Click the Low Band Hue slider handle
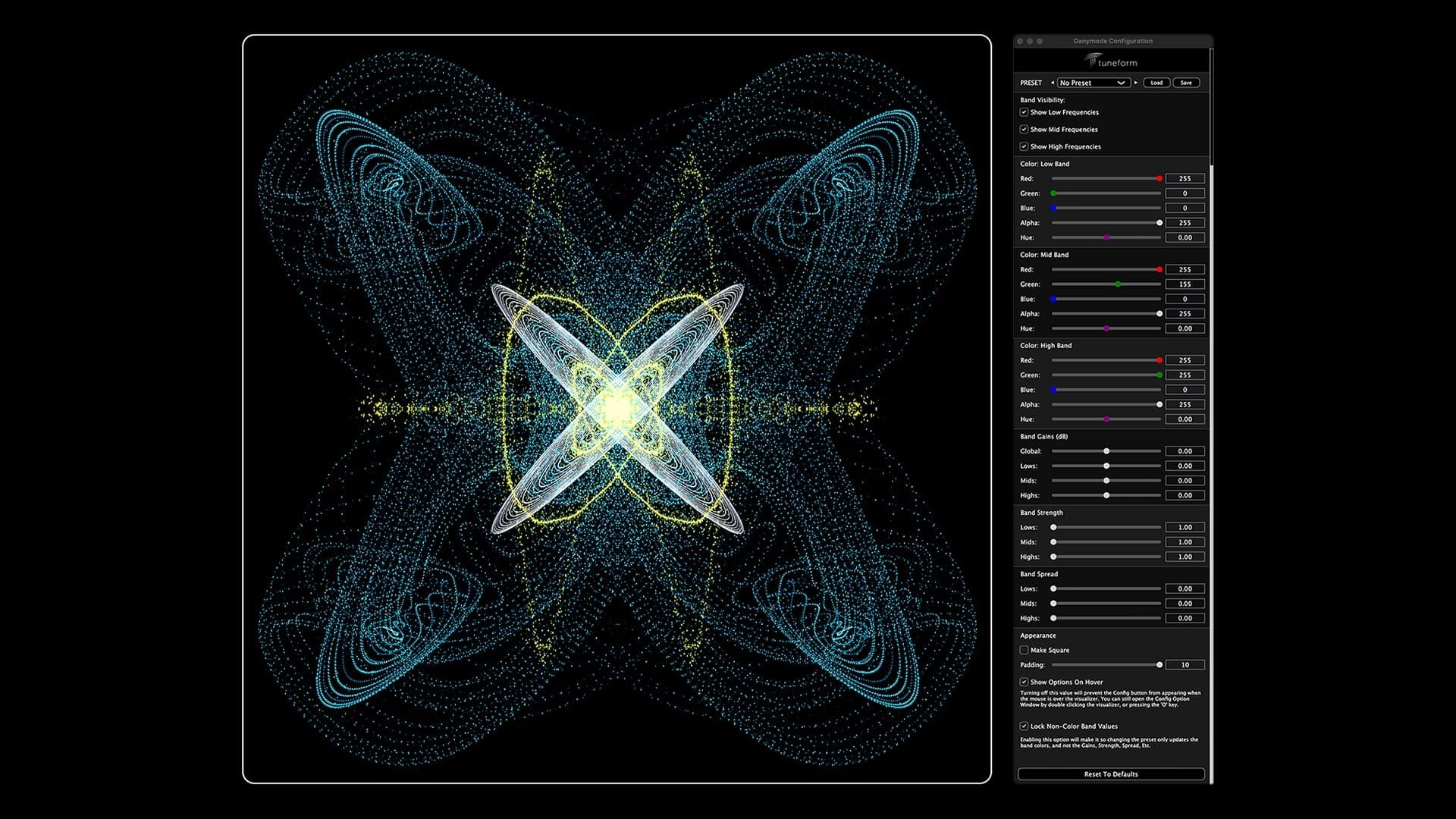Viewport: 1456px width, 819px height. [x=1106, y=238]
